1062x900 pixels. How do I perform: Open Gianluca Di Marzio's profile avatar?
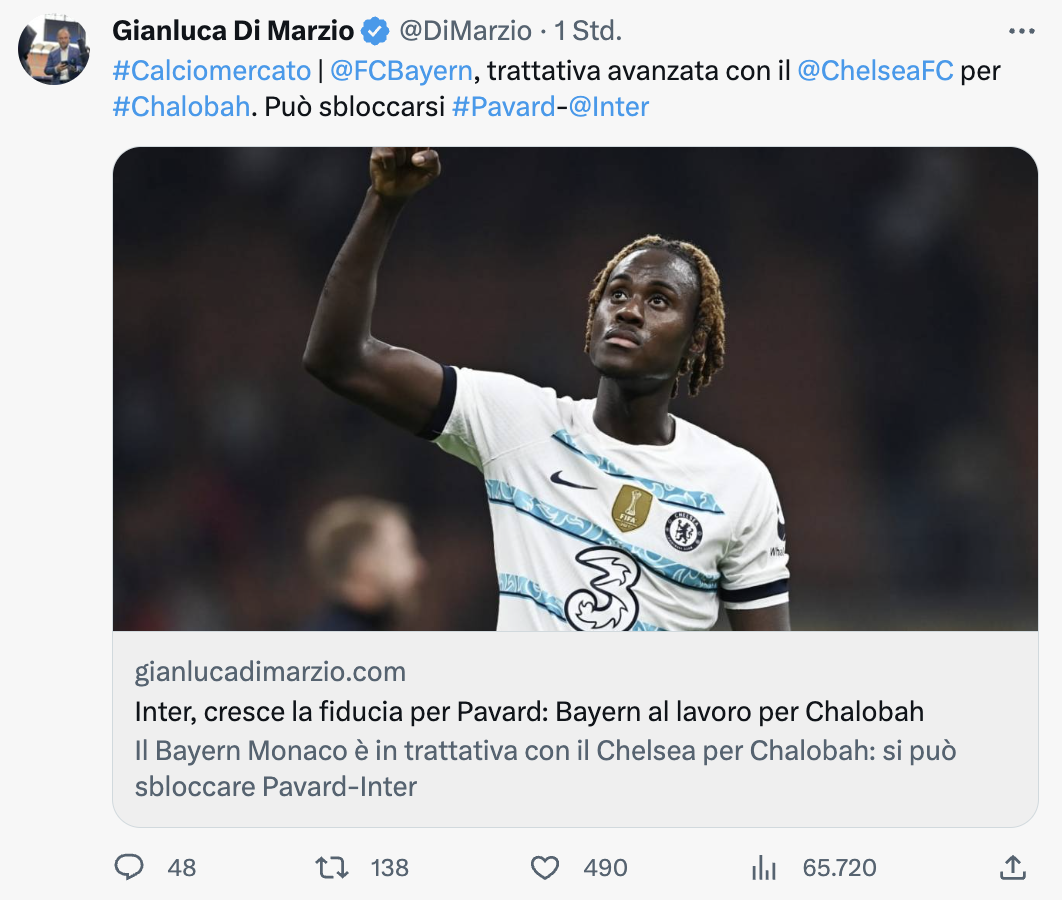point(54,49)
